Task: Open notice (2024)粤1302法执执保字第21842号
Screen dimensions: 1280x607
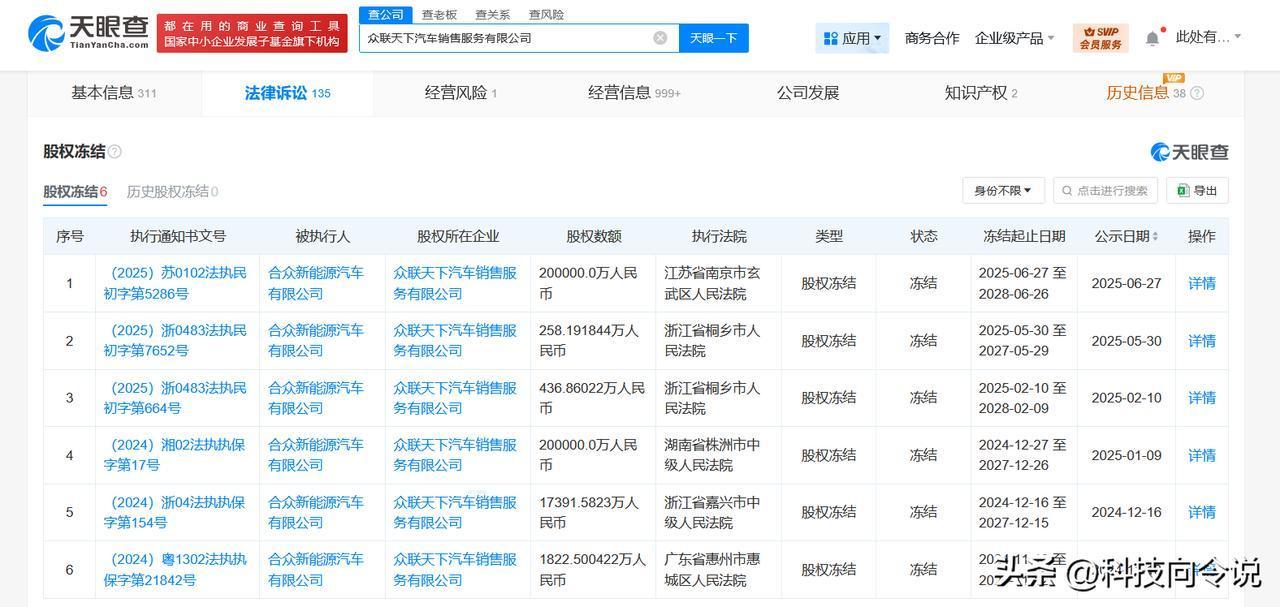Action: [x=175, y=569]
